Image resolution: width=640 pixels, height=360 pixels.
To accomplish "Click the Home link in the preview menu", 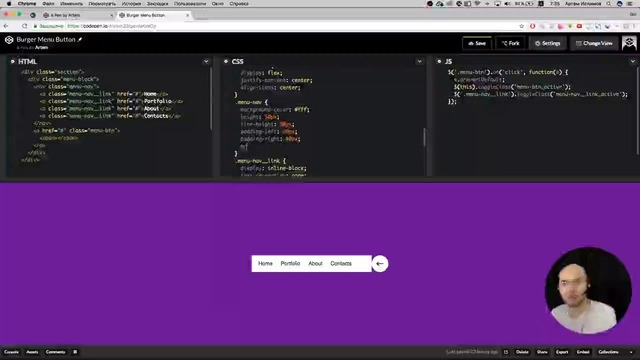I will pyautogui.click(x=265, y=264).
